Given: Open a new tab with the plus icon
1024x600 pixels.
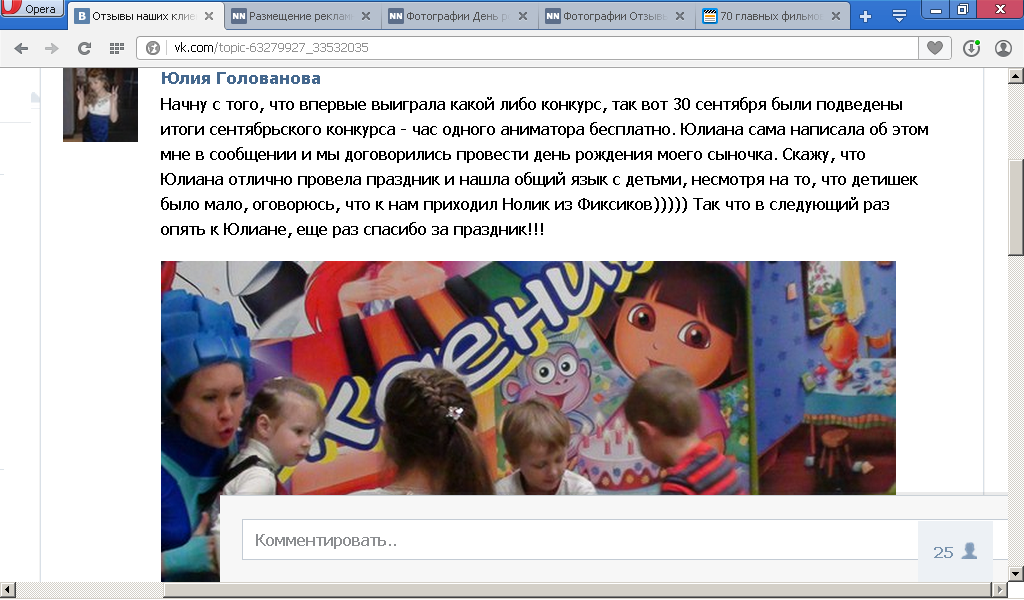Looking at the screenshot, I should 865,16.
